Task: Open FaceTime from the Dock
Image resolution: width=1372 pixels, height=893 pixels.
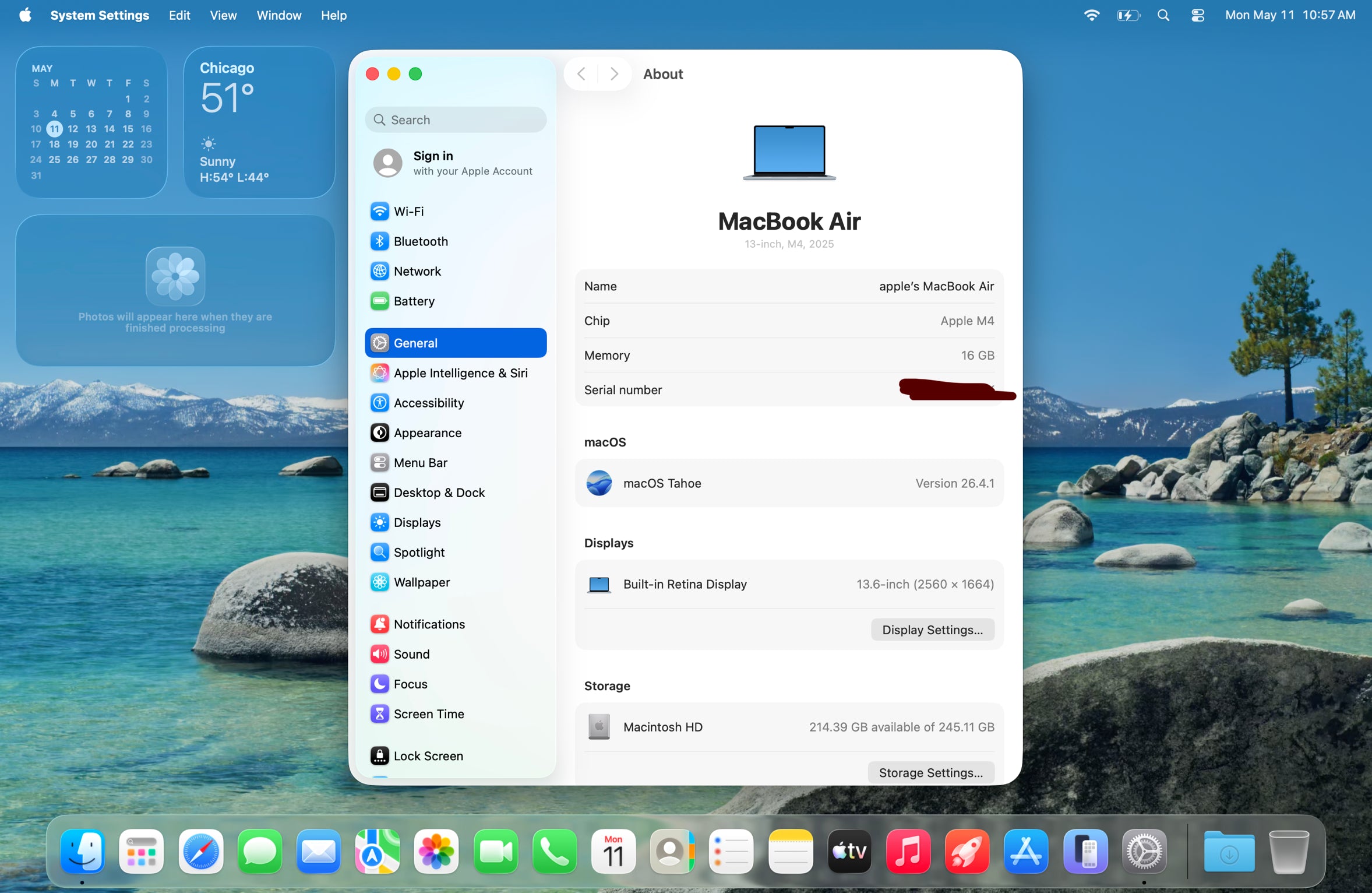Action: coord(496,851)
